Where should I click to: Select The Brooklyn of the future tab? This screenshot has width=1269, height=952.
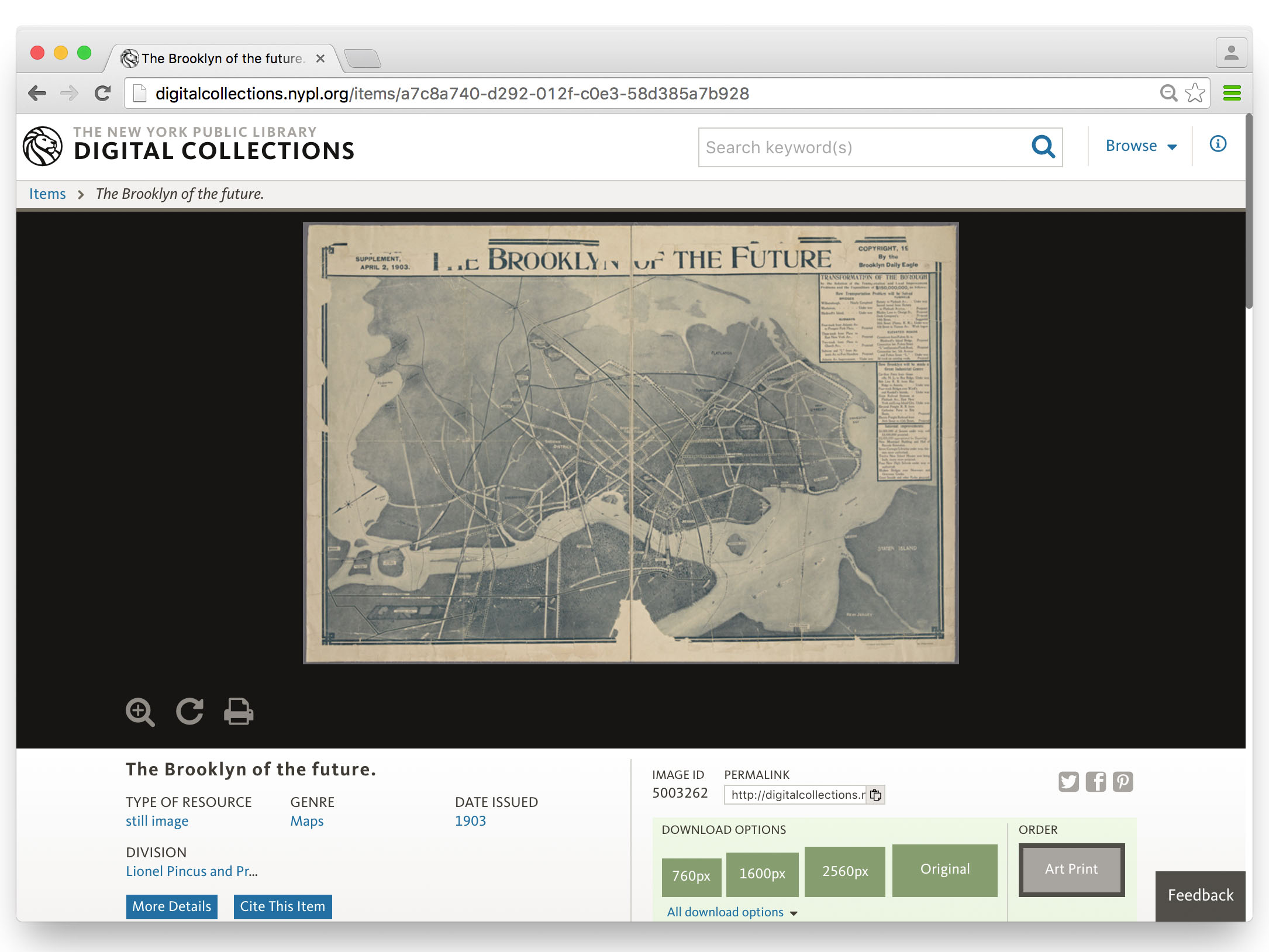pos(222,58)
